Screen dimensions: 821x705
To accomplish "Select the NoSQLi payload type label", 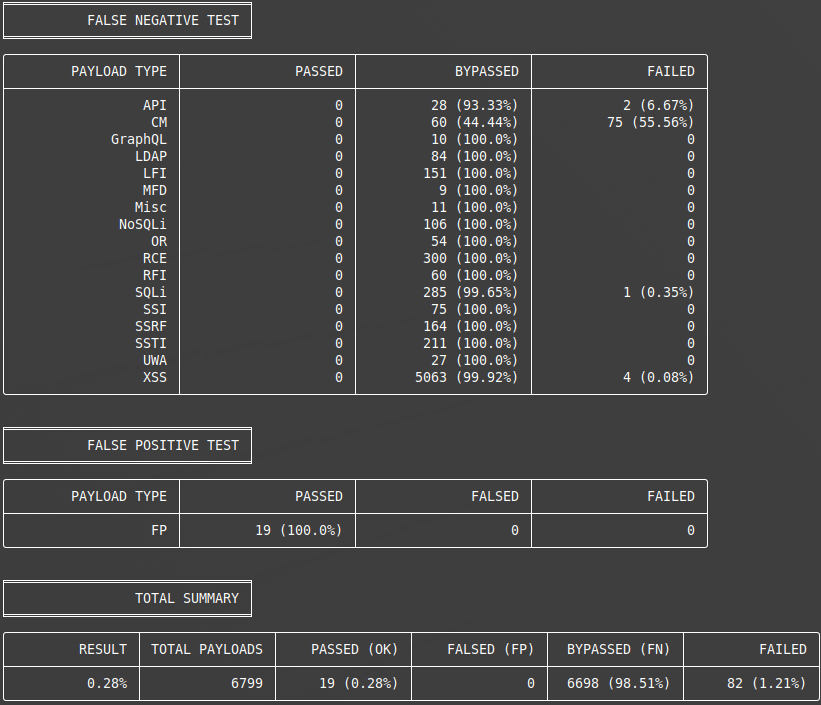I will 142,224.
